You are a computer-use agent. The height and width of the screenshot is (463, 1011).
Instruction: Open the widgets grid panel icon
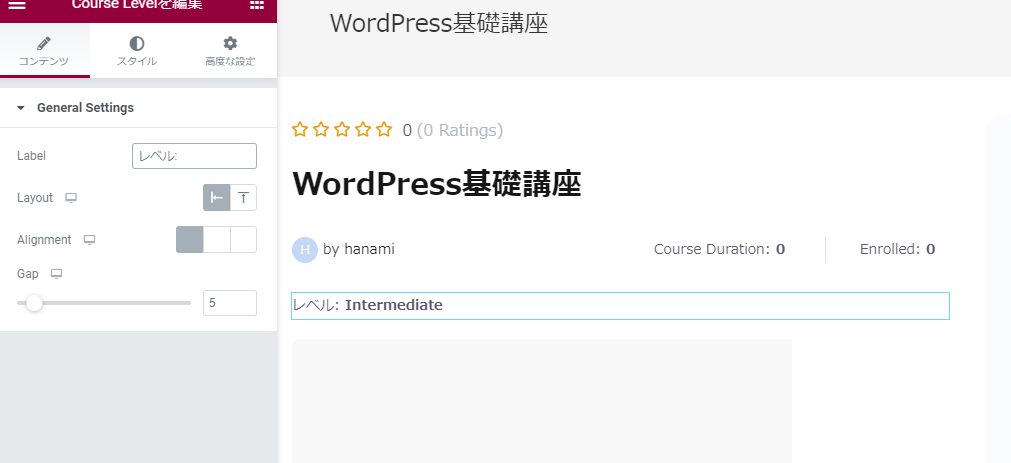257,5
